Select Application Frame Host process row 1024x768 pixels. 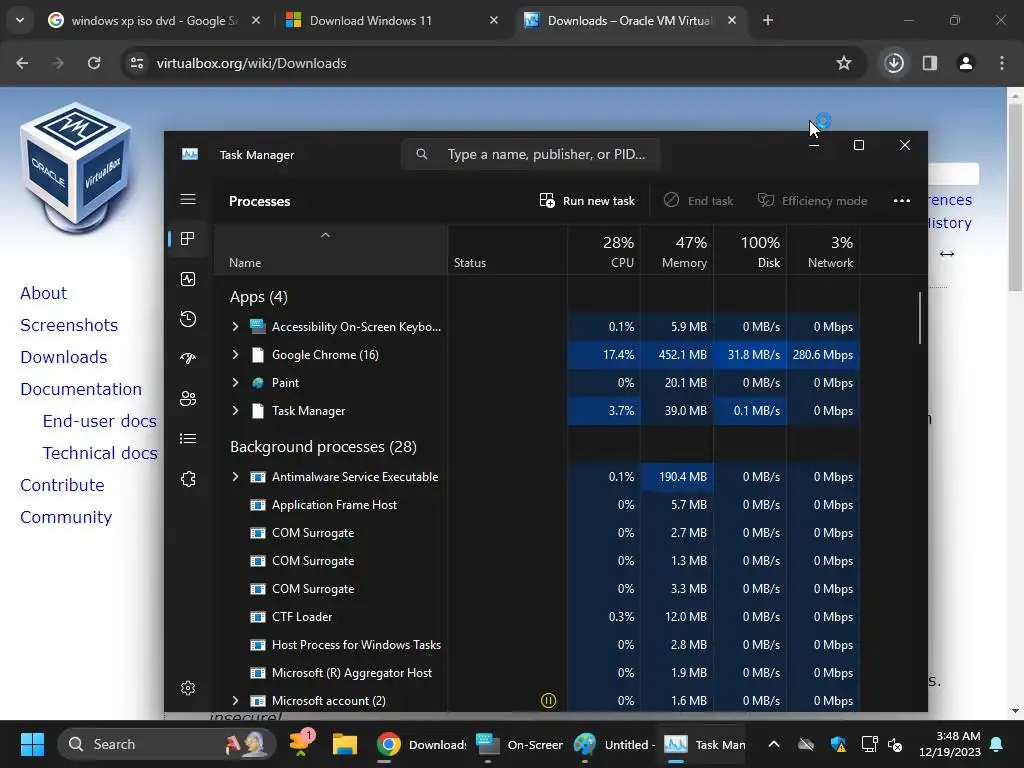537,505
